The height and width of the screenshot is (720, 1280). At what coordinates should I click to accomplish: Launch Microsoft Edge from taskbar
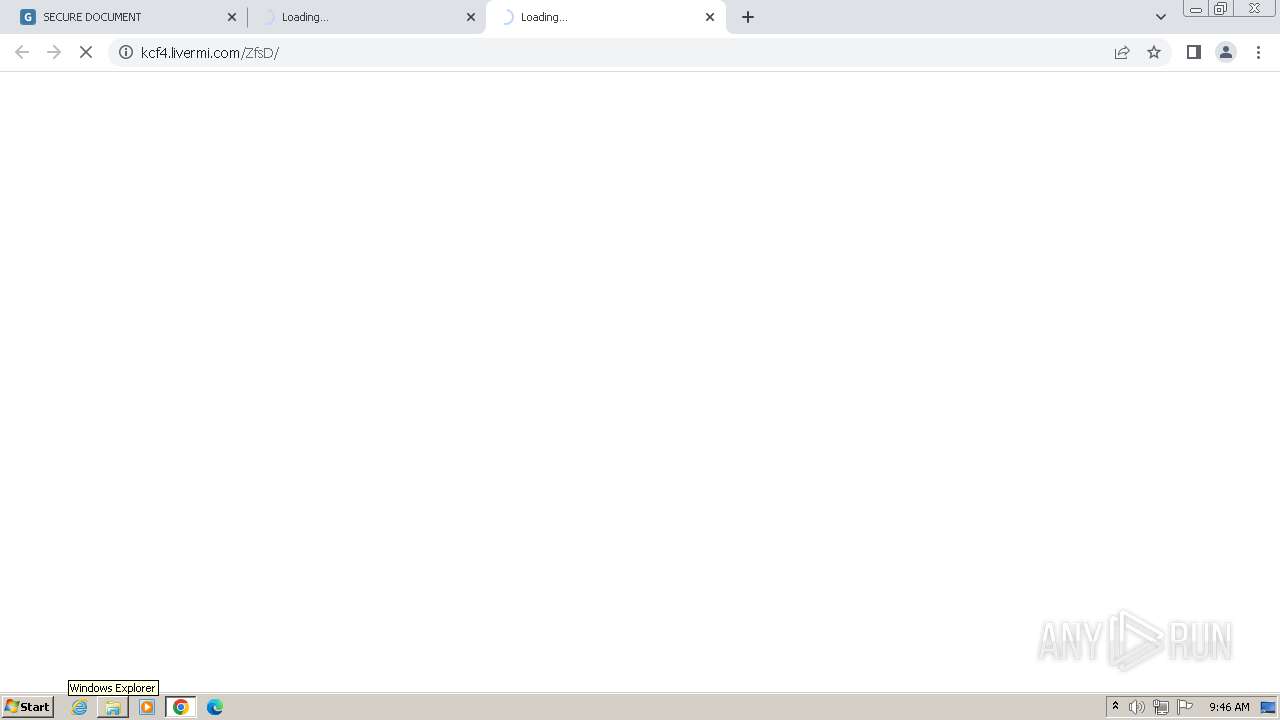coord(215,707)
